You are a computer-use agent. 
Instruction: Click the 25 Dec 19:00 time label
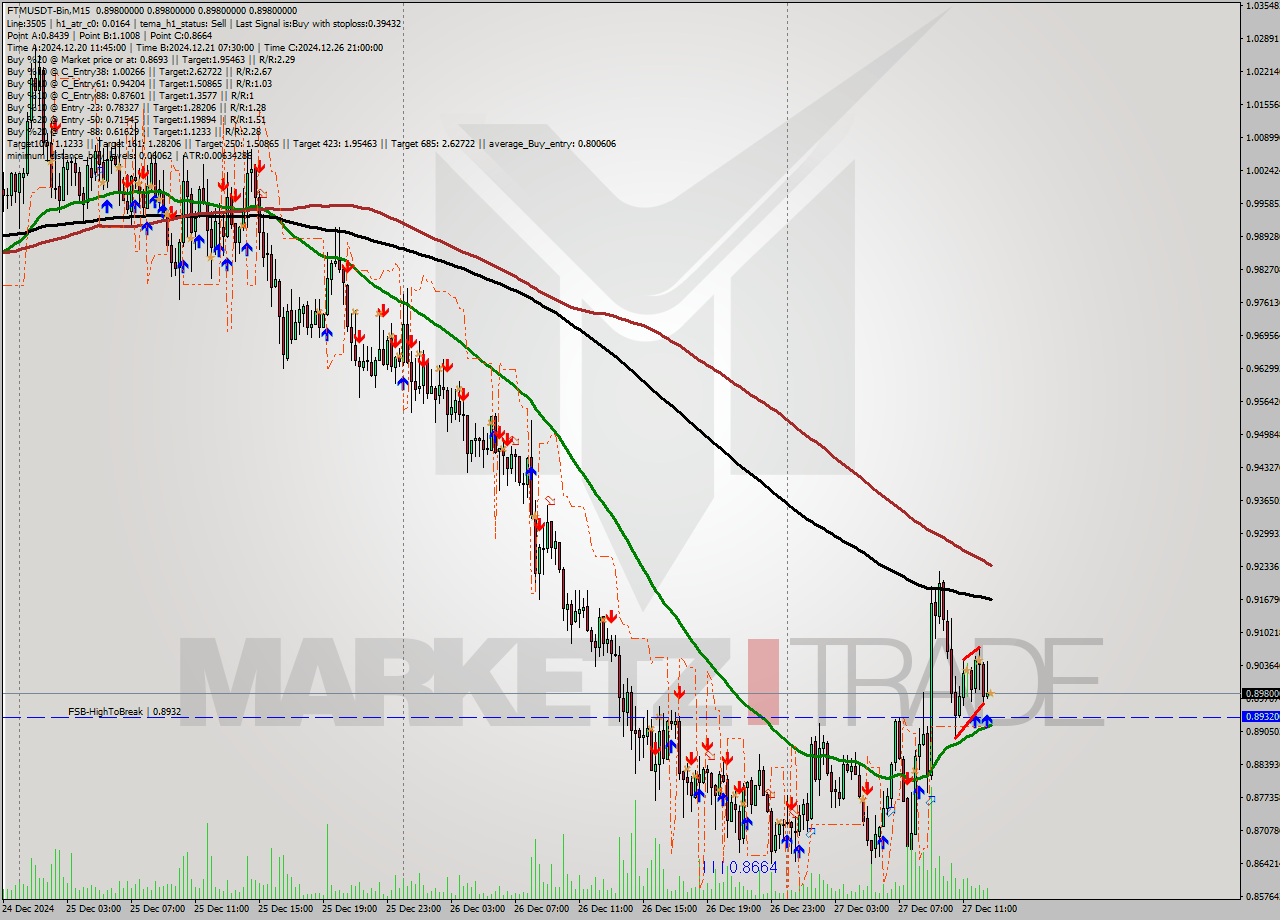(x=349, y=909)
